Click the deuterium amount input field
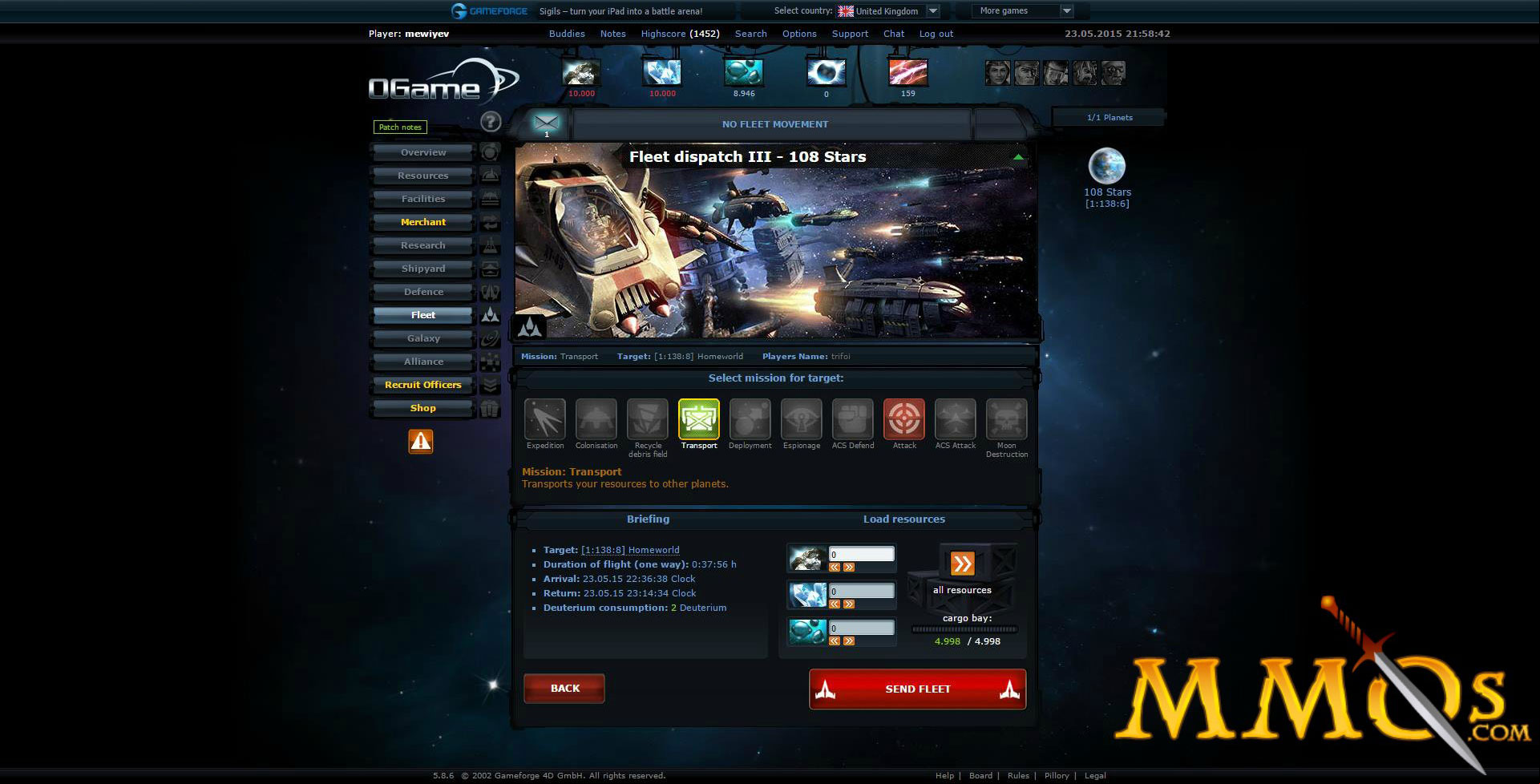1540x784 pixels. coord(862,628)
